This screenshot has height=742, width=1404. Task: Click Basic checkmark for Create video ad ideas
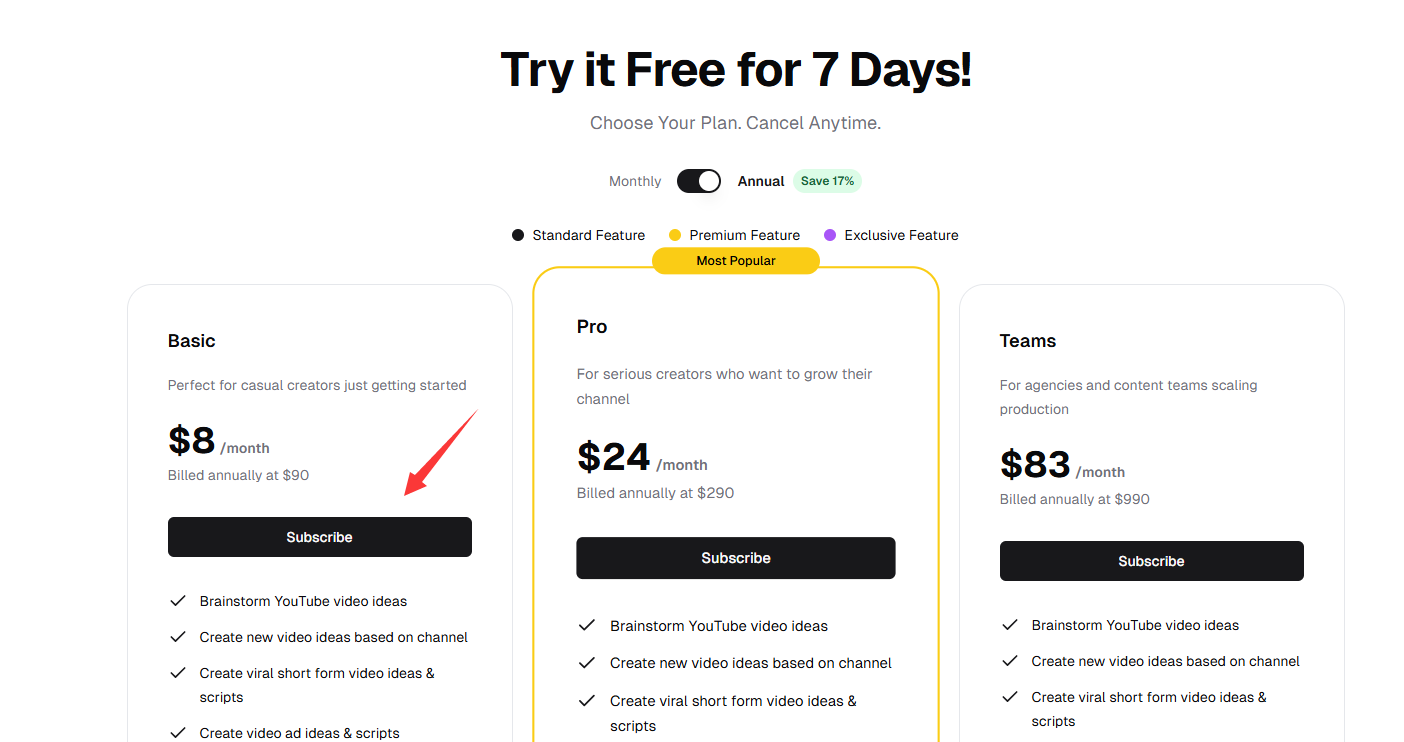178,733
